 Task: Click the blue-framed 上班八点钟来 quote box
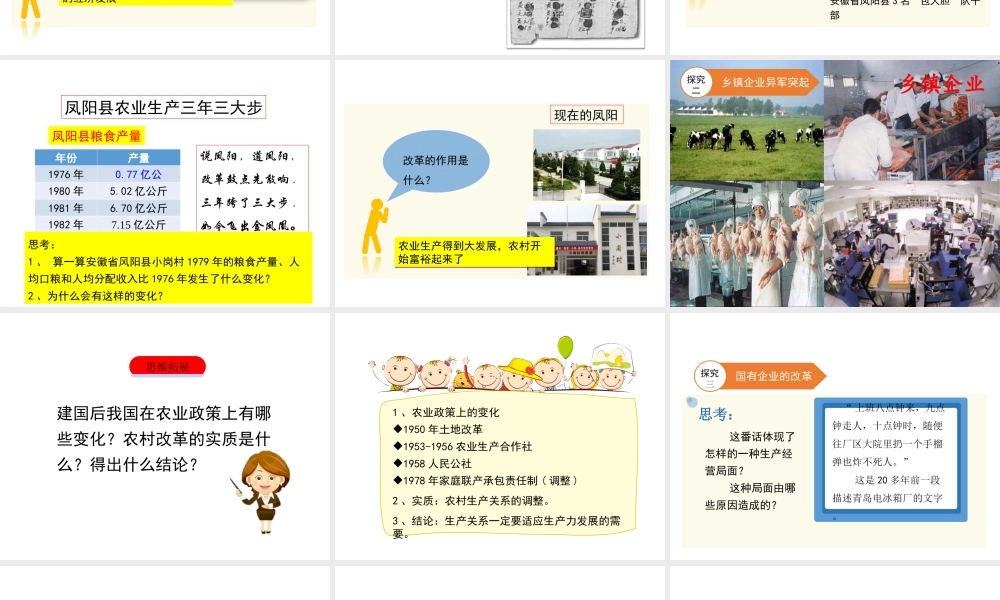[890, 459]
